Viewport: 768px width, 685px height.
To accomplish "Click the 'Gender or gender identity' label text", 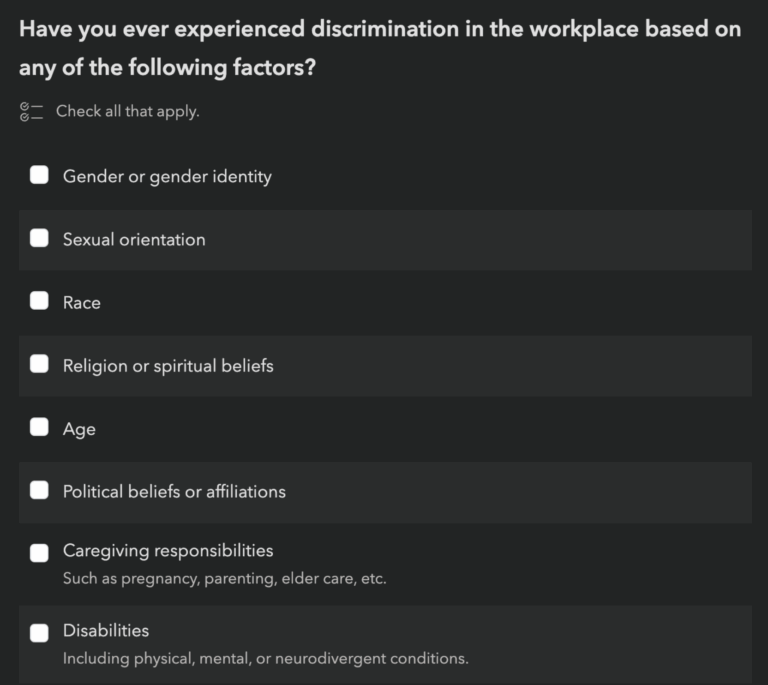I will click(x=167, y=176).
